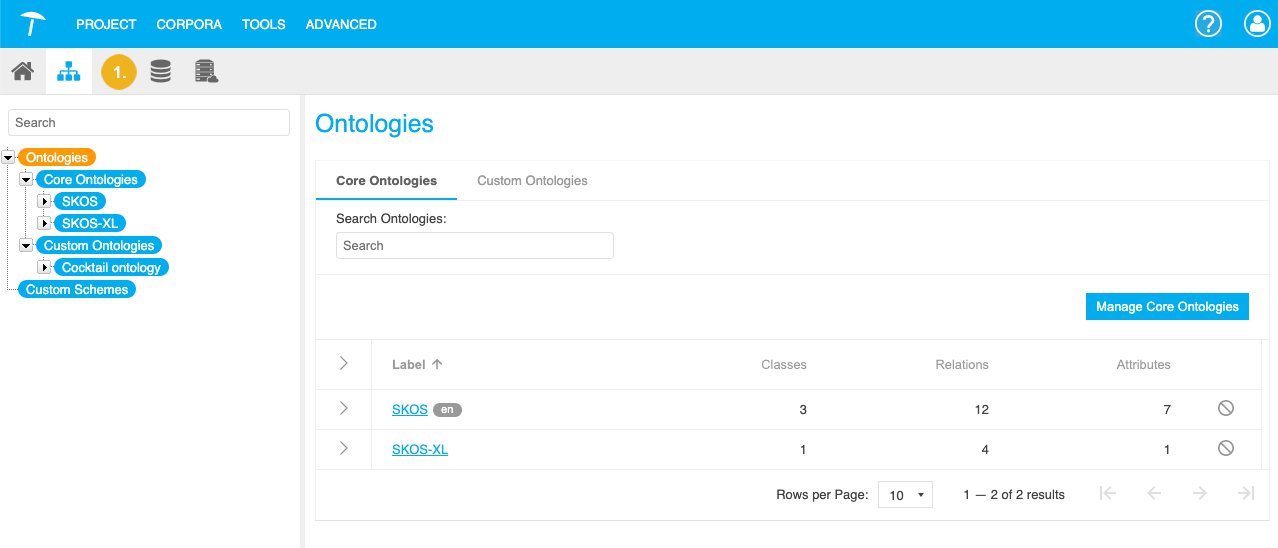Click the disable icon in SKOS row
The width and height of the screenshot is (1278, 548).
click(x=1226, y=408)
